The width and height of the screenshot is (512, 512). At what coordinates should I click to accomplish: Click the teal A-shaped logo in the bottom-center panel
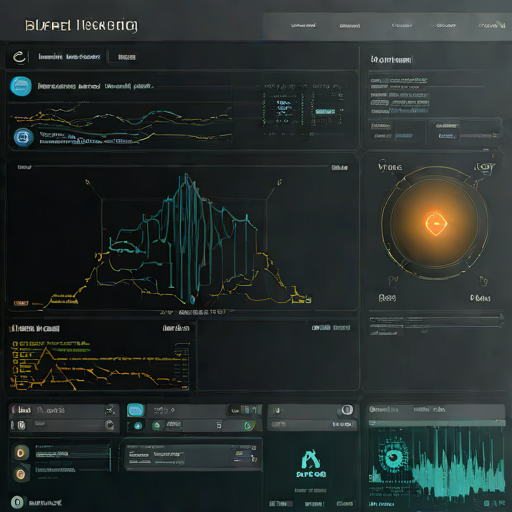(x=311, y=460)
